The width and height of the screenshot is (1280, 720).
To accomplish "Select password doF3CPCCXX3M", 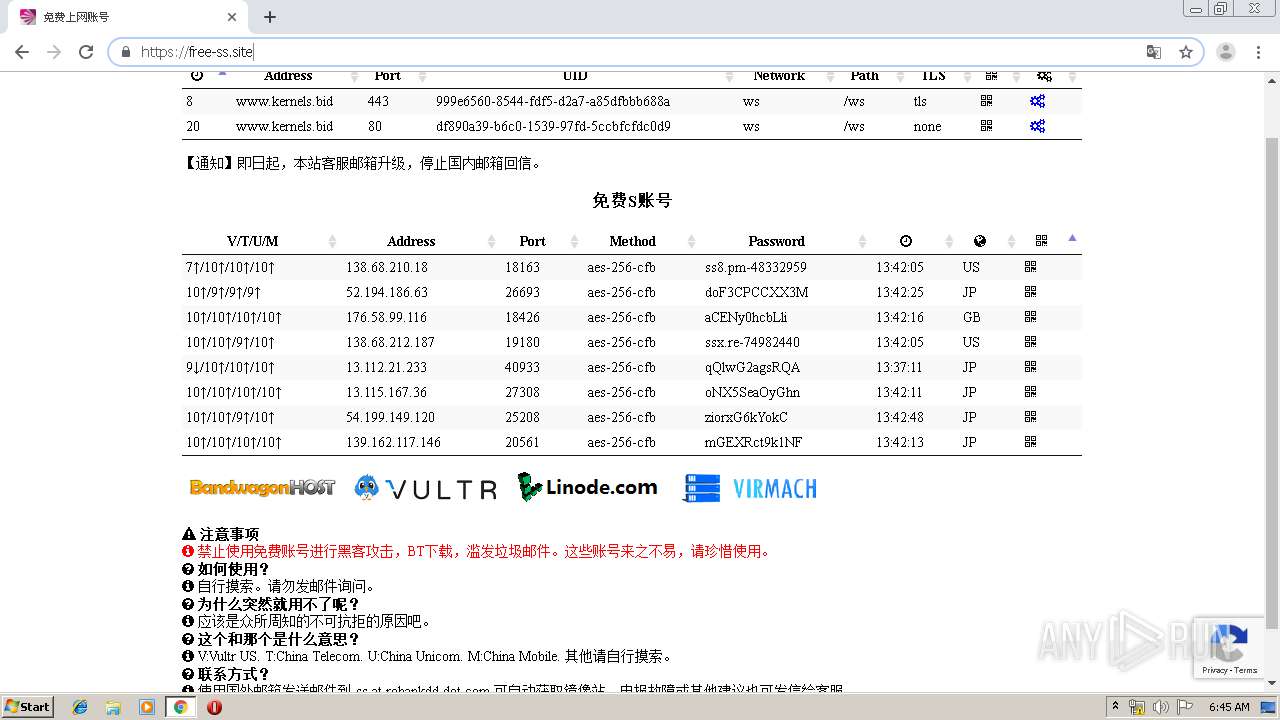I will (x=756, y=292).
